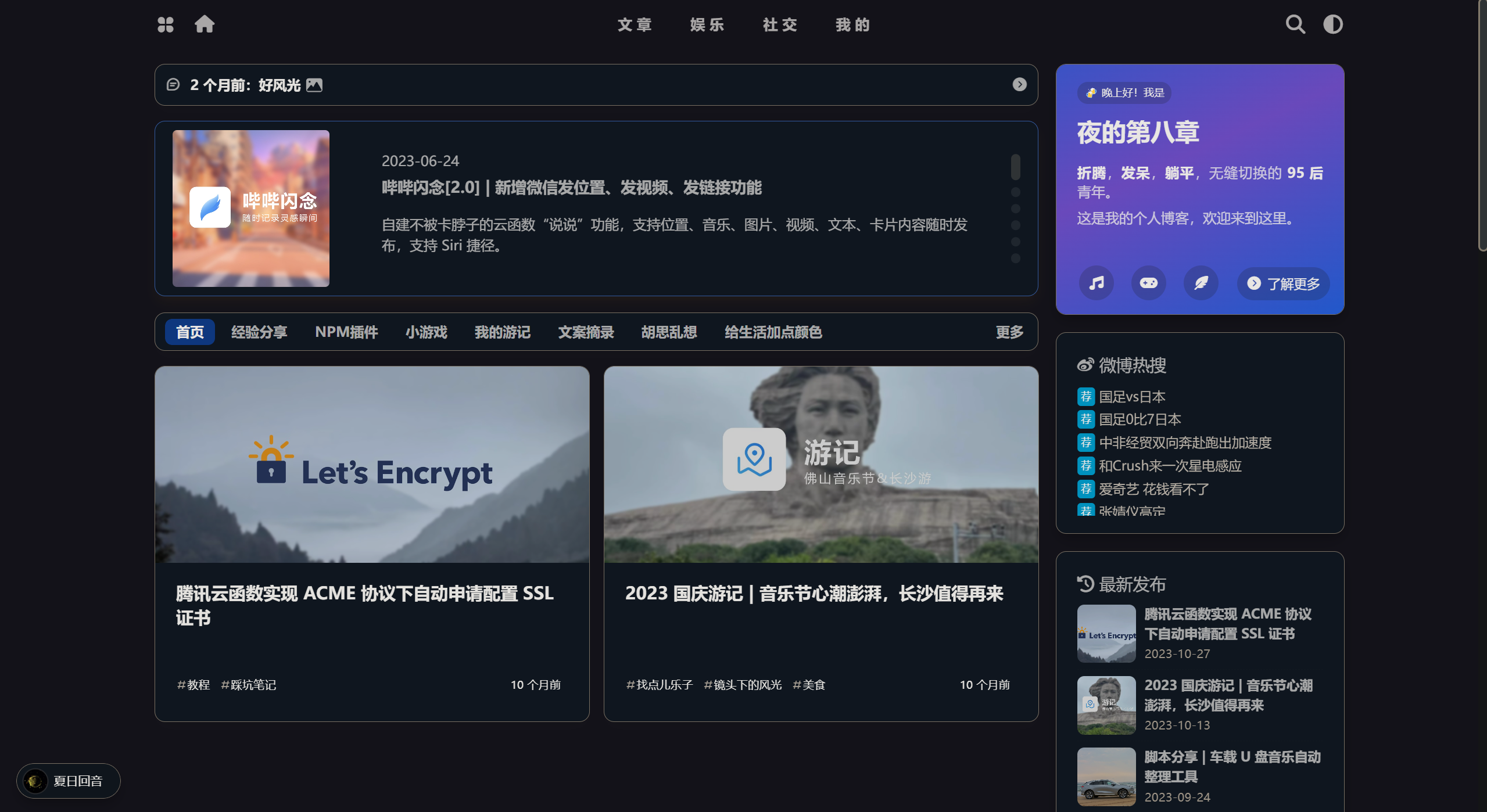Viewport: 1487px width, 812px height.
Task: Open hot search 国足0比7日本 link
Action: tap(1140, 419)
